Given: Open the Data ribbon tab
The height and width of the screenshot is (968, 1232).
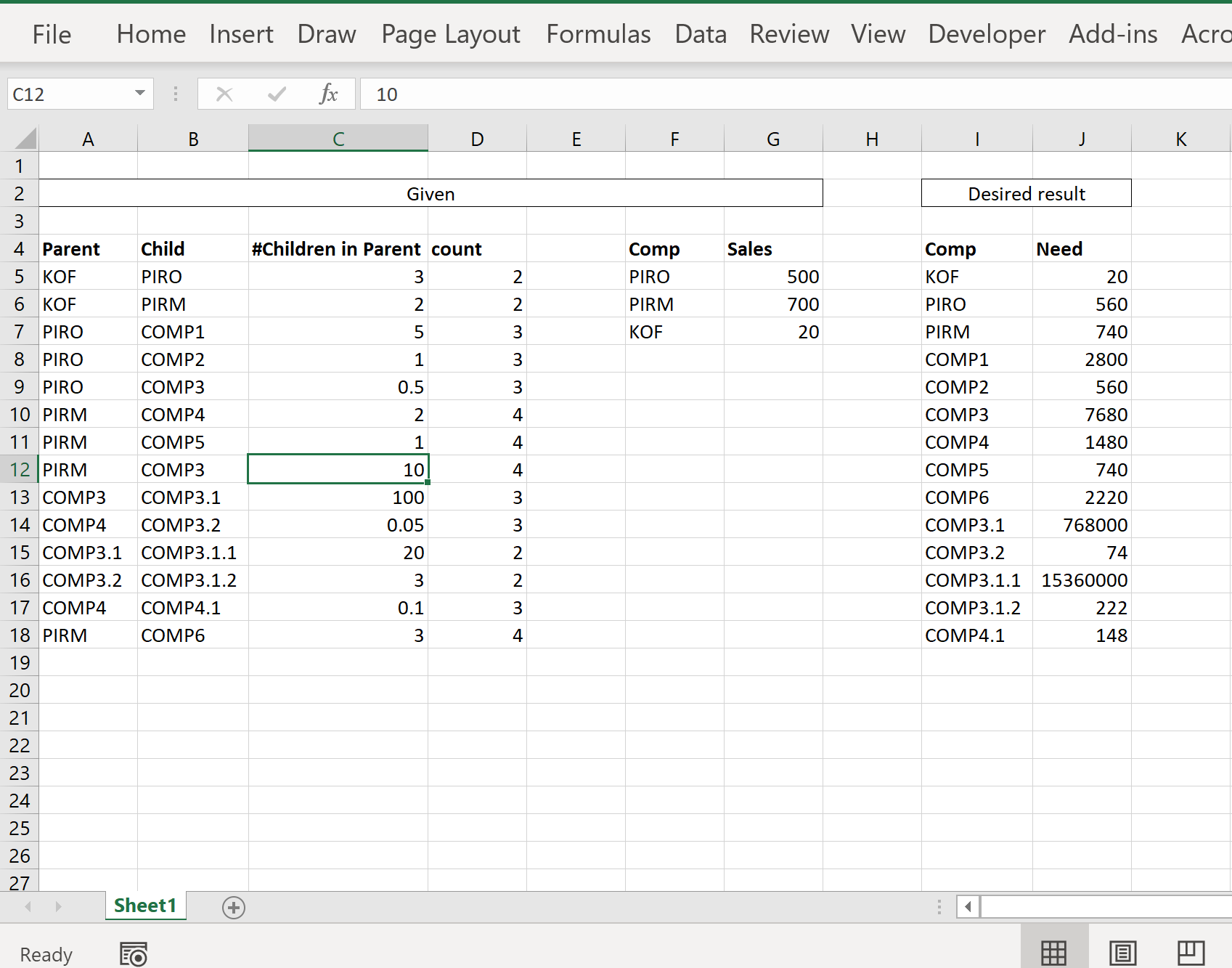Looking at the screenshot, I should (x=701, y=34).
